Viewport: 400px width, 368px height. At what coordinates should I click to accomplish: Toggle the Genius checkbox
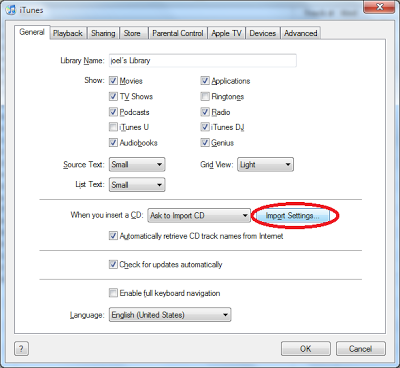click(205, 143)
